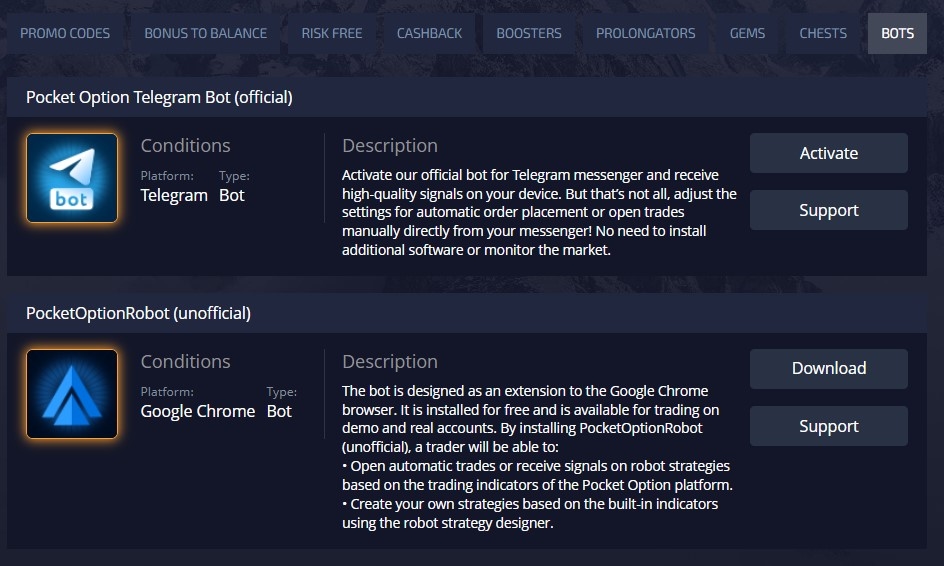Screen dimensions: 944x566
Task: Go to the Cashback tab
Action: click(429, 33)
